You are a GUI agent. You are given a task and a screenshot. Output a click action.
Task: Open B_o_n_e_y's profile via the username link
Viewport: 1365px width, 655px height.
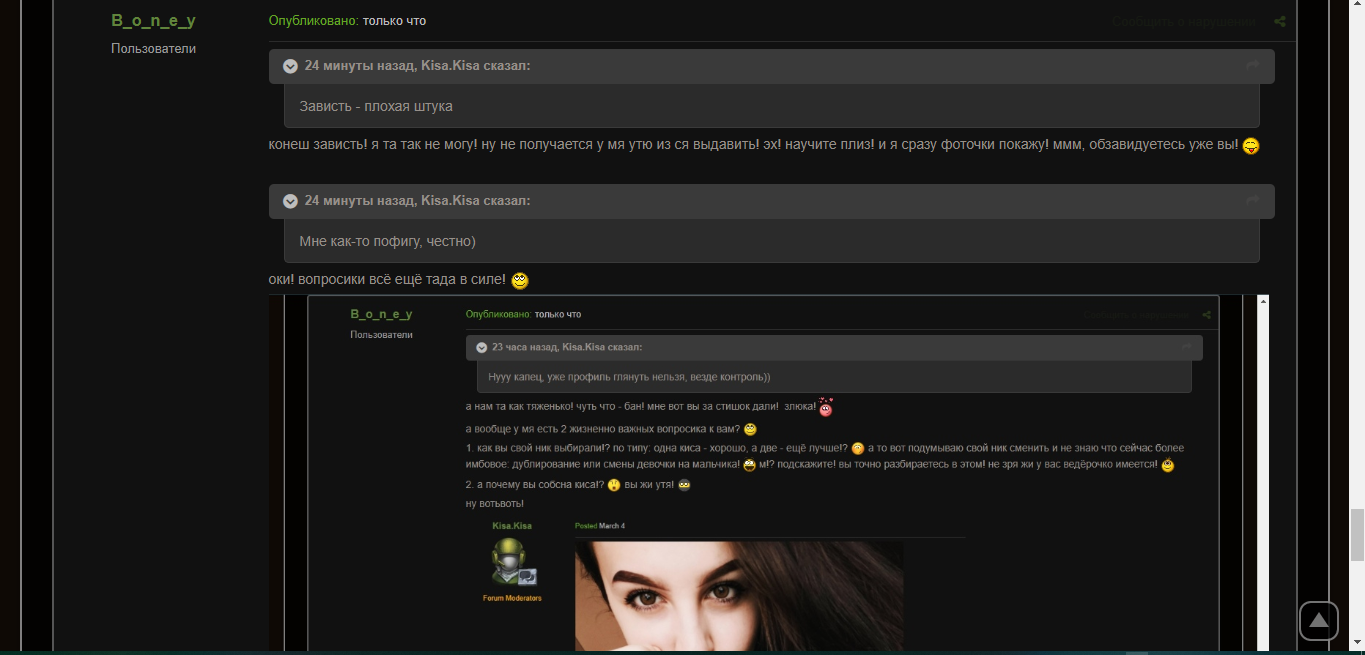(152, 20)
